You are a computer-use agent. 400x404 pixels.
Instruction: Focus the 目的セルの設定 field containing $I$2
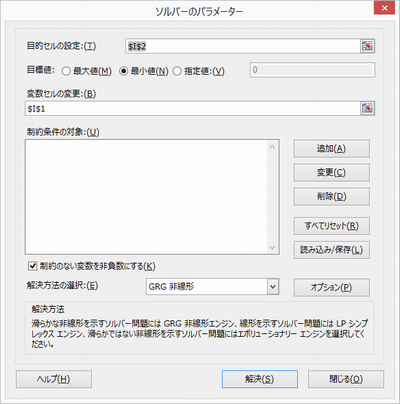(243, 46)
